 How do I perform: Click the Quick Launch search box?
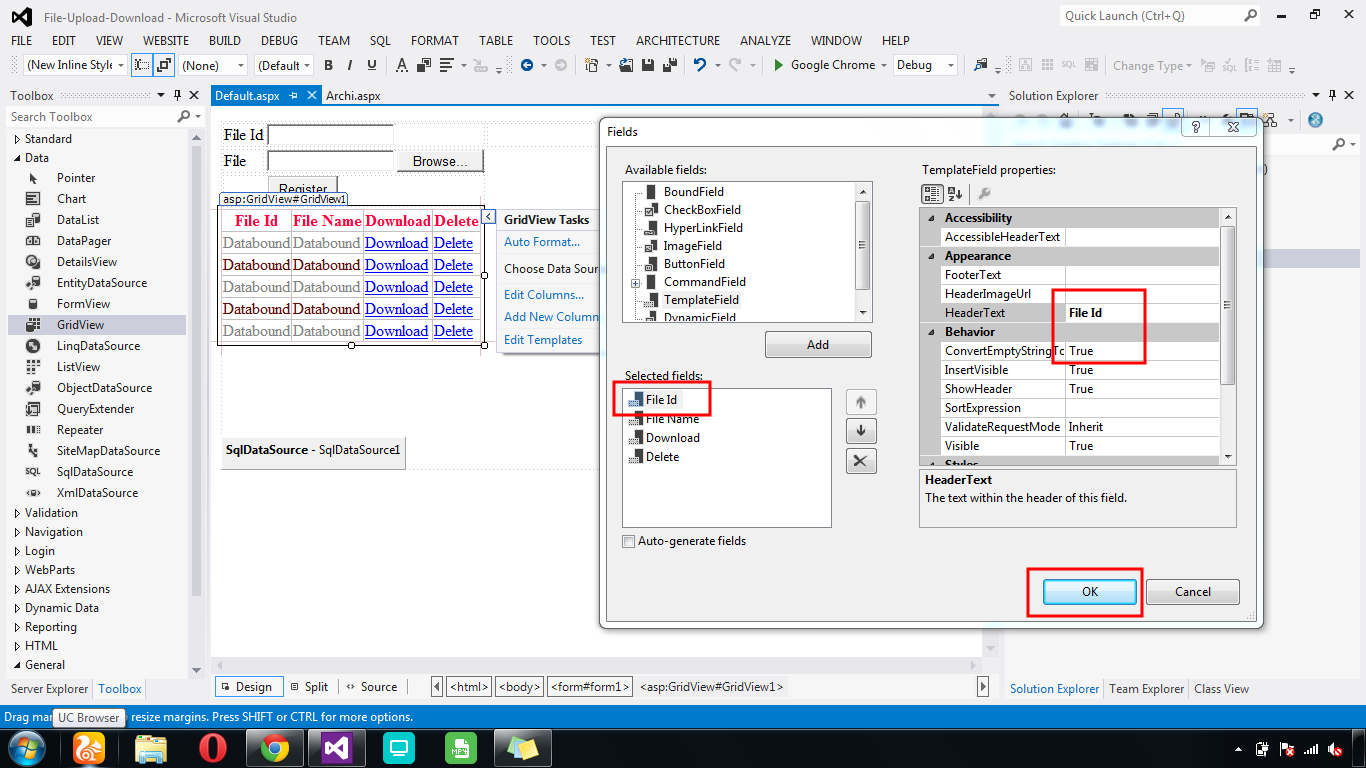pos(1140,16)
